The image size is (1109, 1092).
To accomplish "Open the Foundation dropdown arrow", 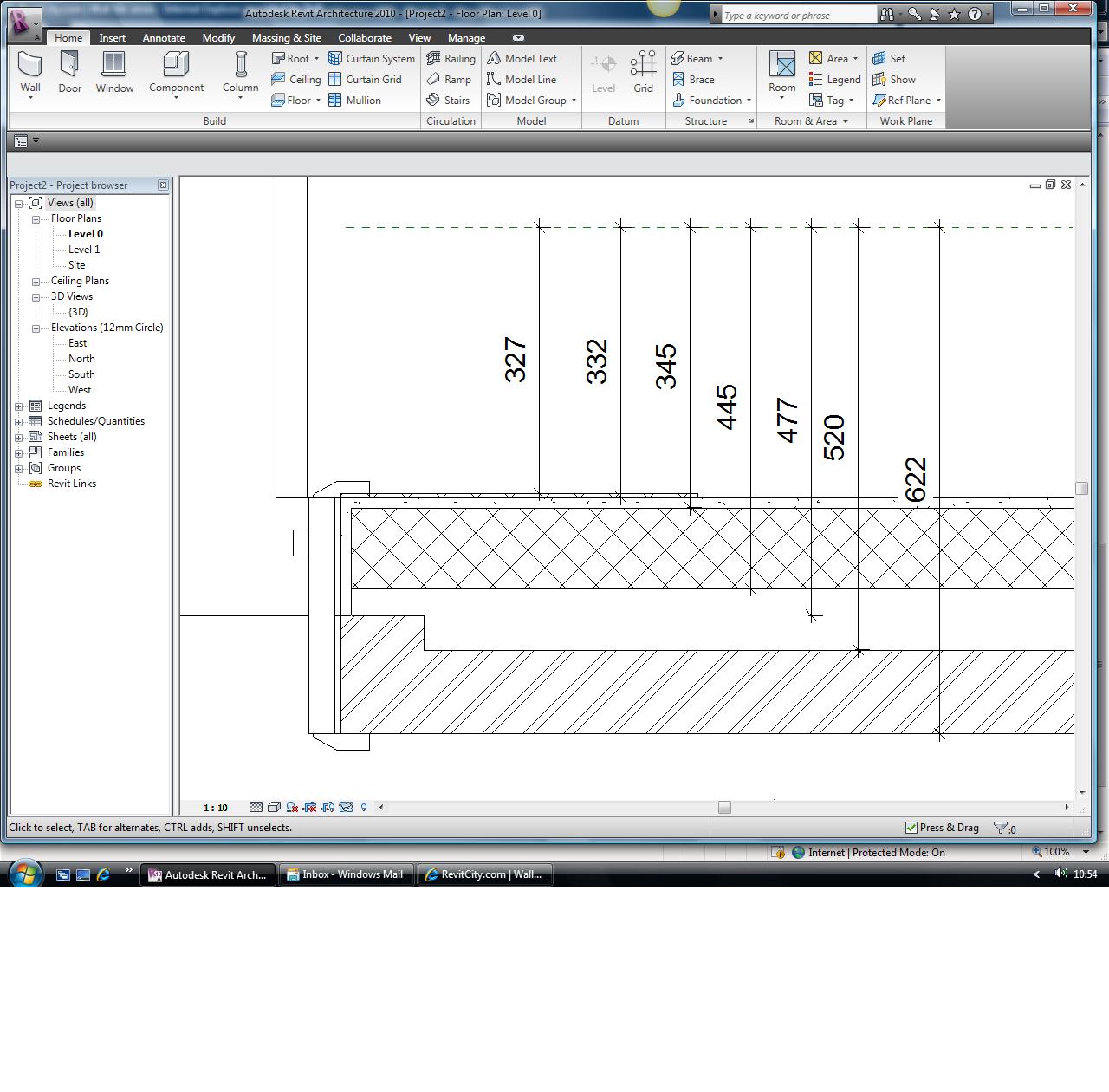I will (x=749, y=101).
